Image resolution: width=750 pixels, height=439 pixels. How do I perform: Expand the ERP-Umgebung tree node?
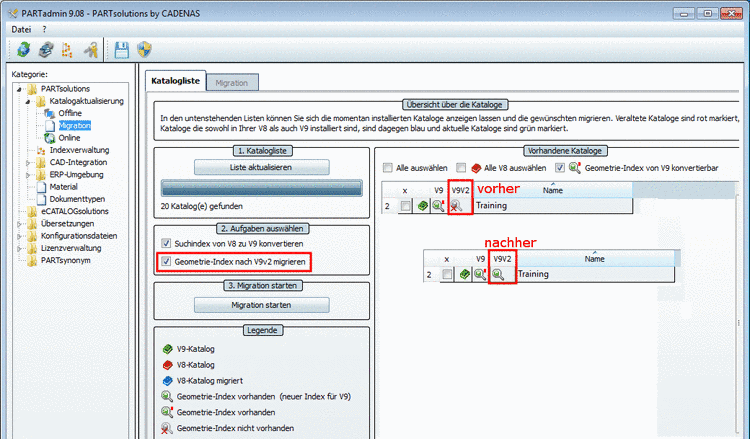point(28,175)
